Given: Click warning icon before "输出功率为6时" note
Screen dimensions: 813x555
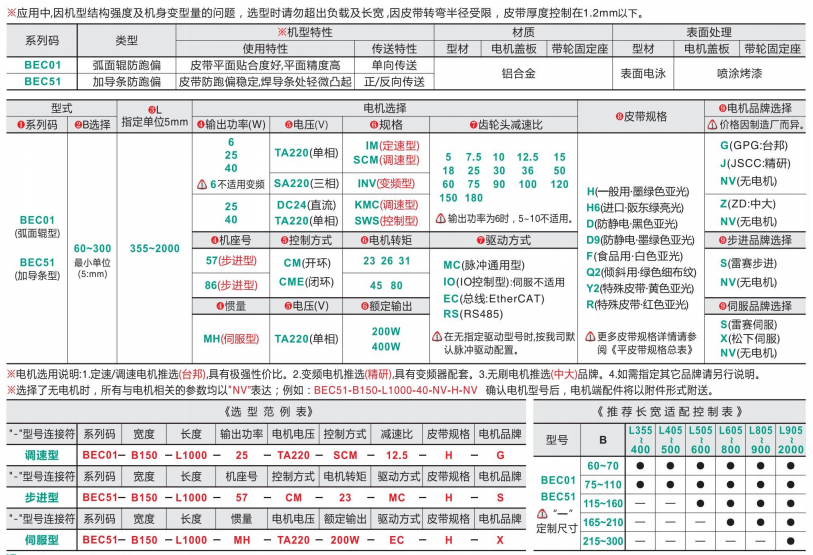Looking at the screenshot, I should pos(439,217).
